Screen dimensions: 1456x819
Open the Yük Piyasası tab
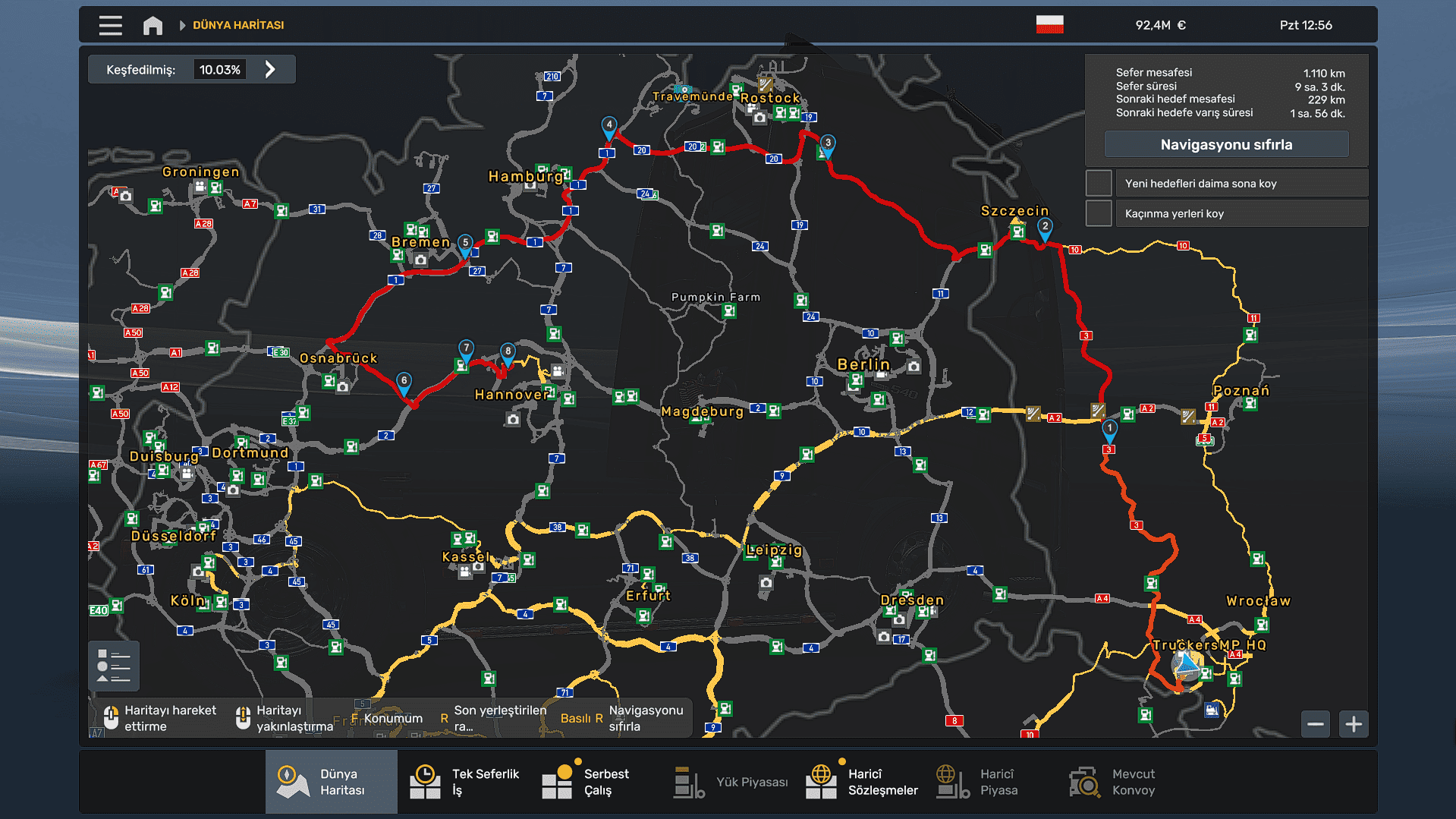[x=728, y=782]
